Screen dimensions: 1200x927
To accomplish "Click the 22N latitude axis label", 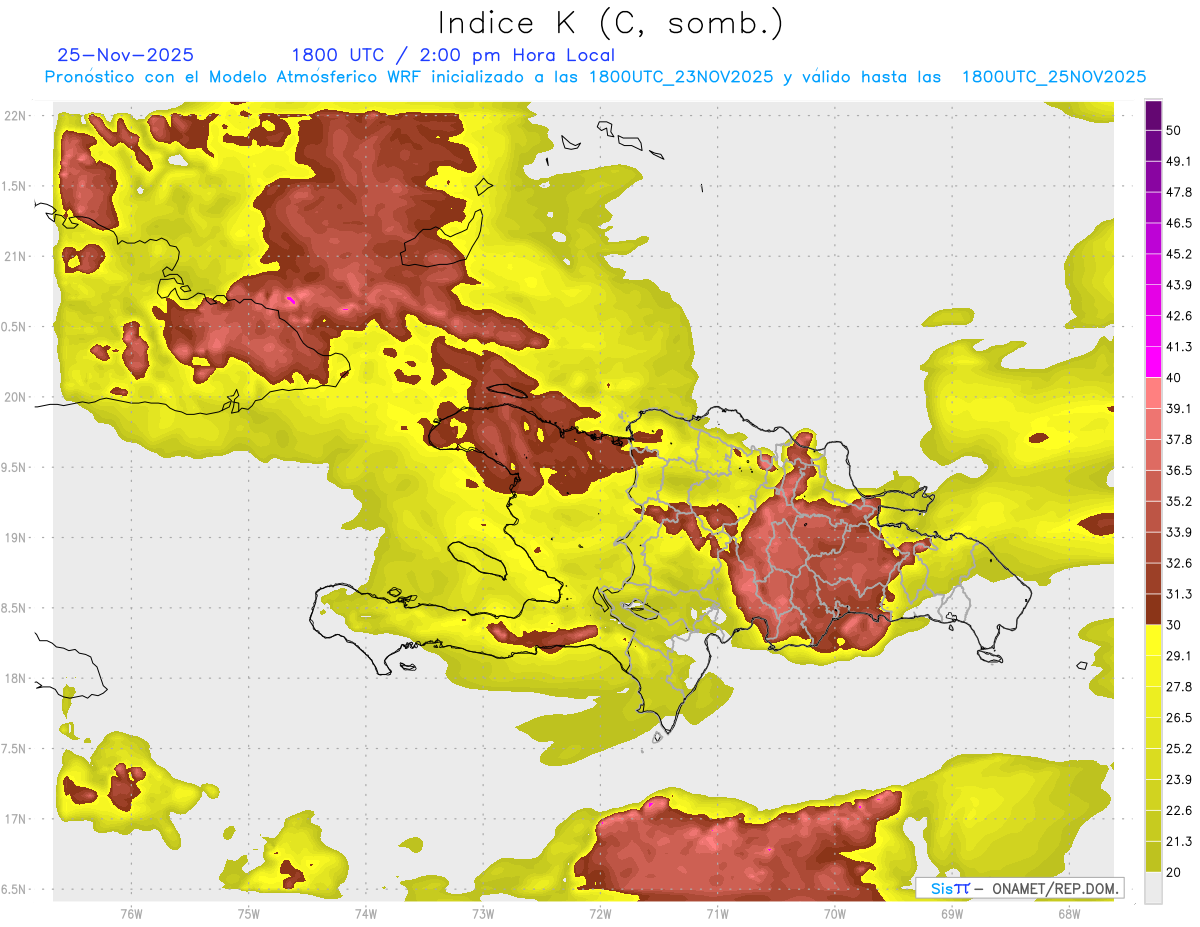I will [x=15, y=116].
